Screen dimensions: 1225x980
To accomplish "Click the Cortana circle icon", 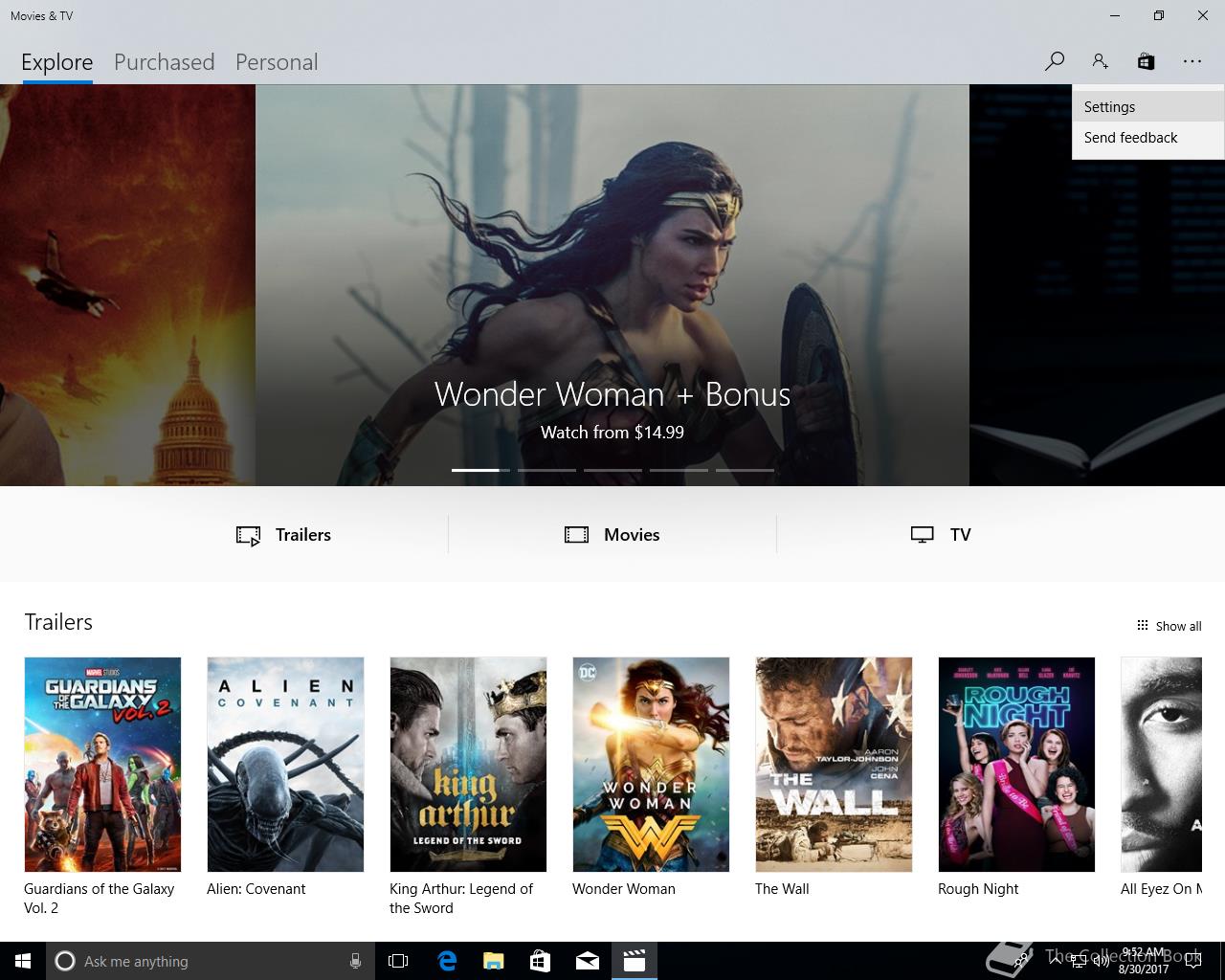I will (64, 961).
